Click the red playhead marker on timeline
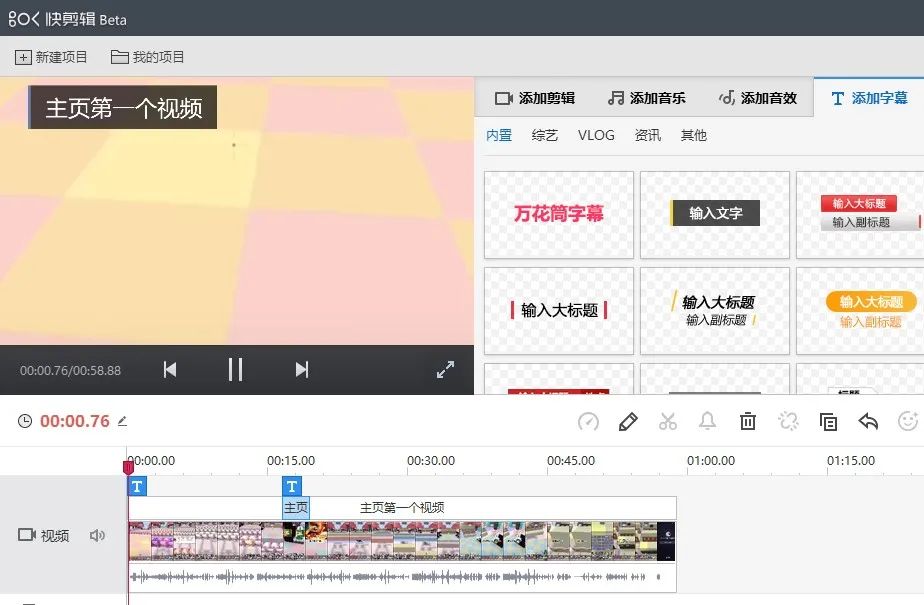 coord(128,467)
